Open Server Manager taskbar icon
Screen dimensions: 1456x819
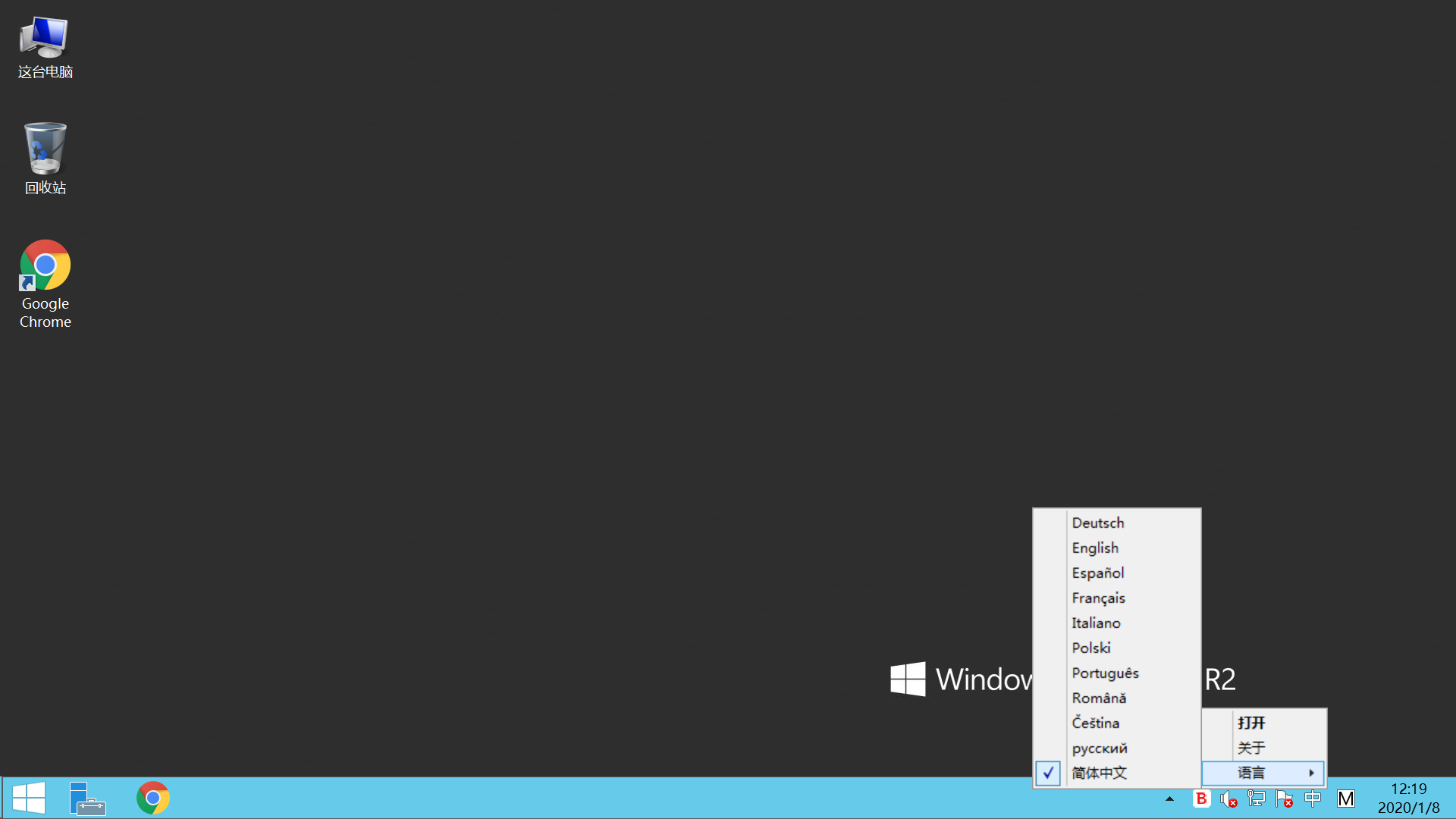tap(87, 798)
